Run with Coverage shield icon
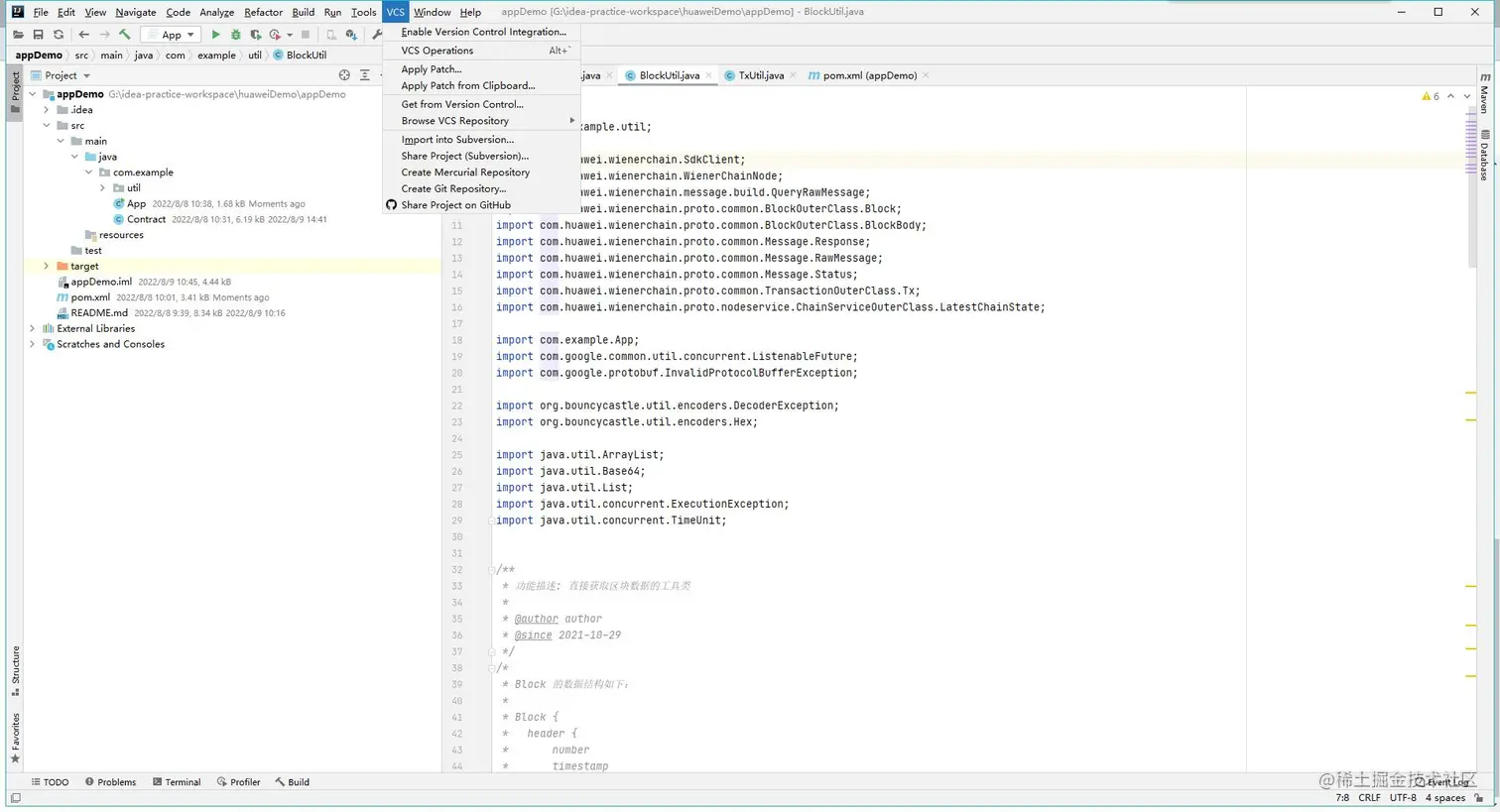This screenshot has width=1500, height=812. point(256,35)
